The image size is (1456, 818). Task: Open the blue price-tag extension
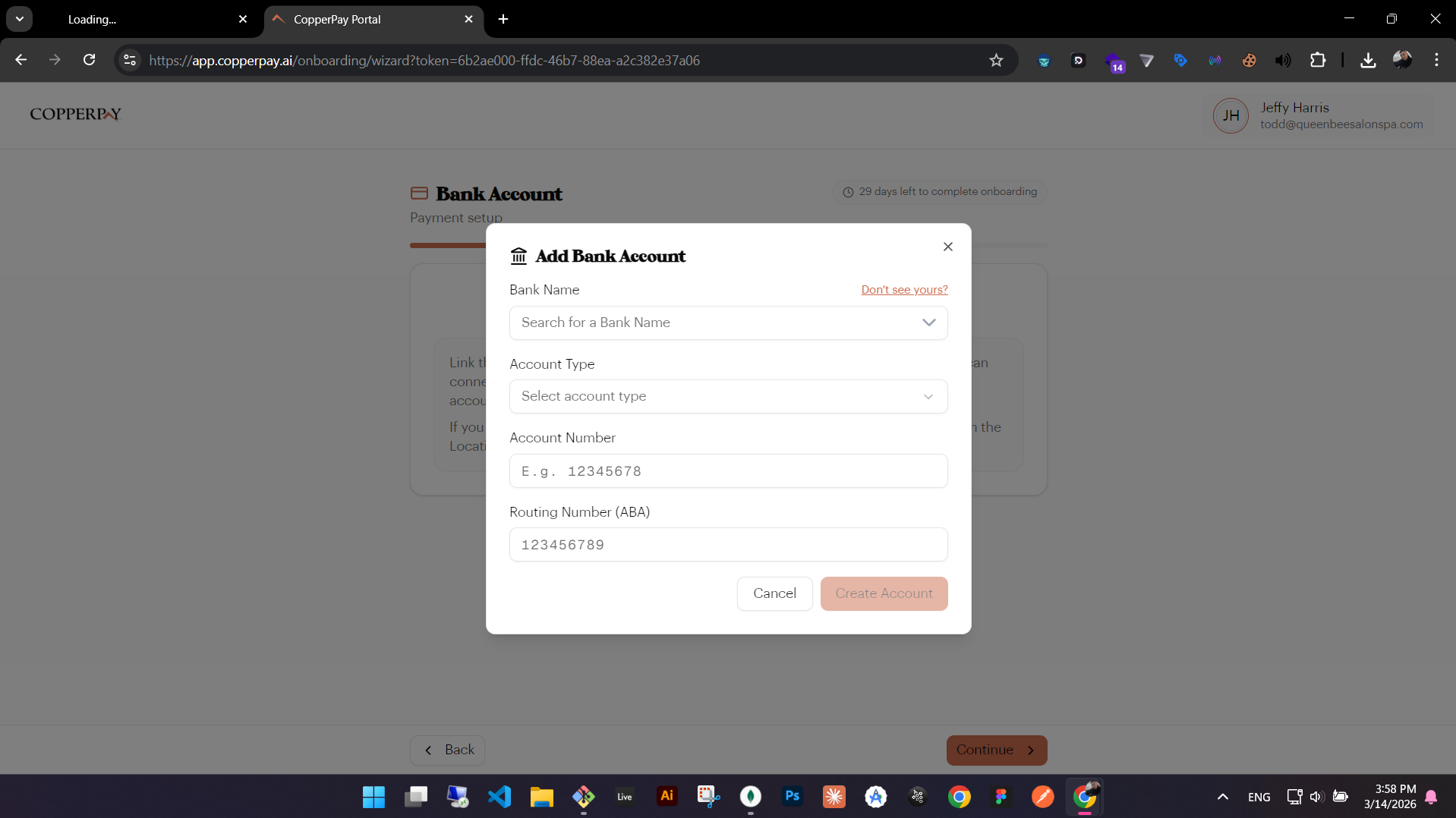pyautogui.click(x=1180, y=60)
